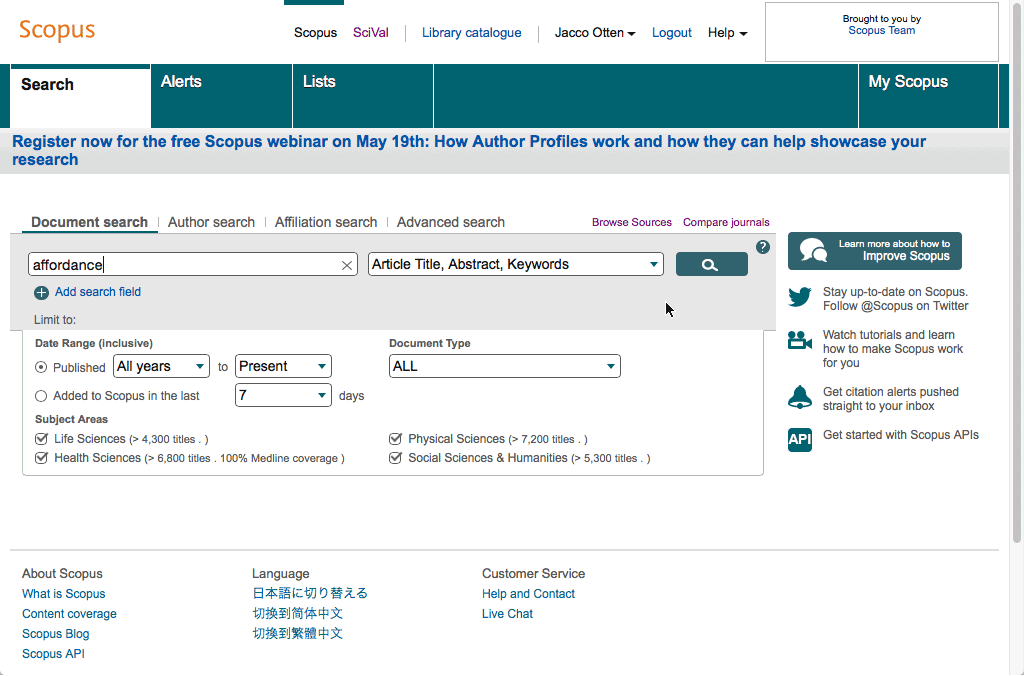The width and height of the screenshot is (1024, 676).
Task: Open the 'All years' start date dropdown
Action: [x=161, y=367]
